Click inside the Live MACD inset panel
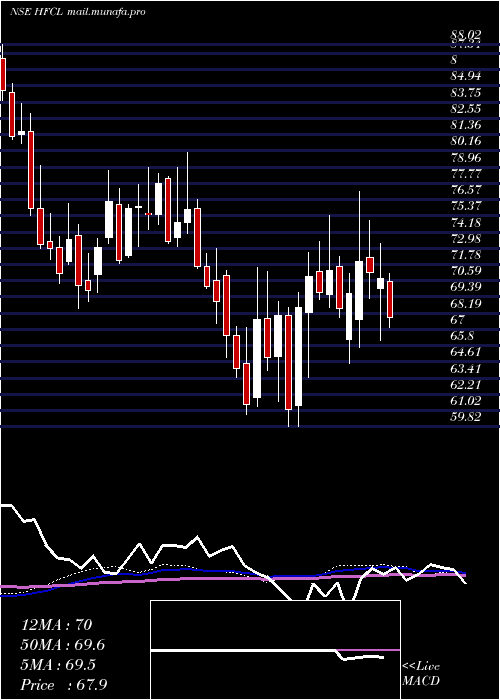The width and height of the screenshot is (500, 700). tap(275, 650)
